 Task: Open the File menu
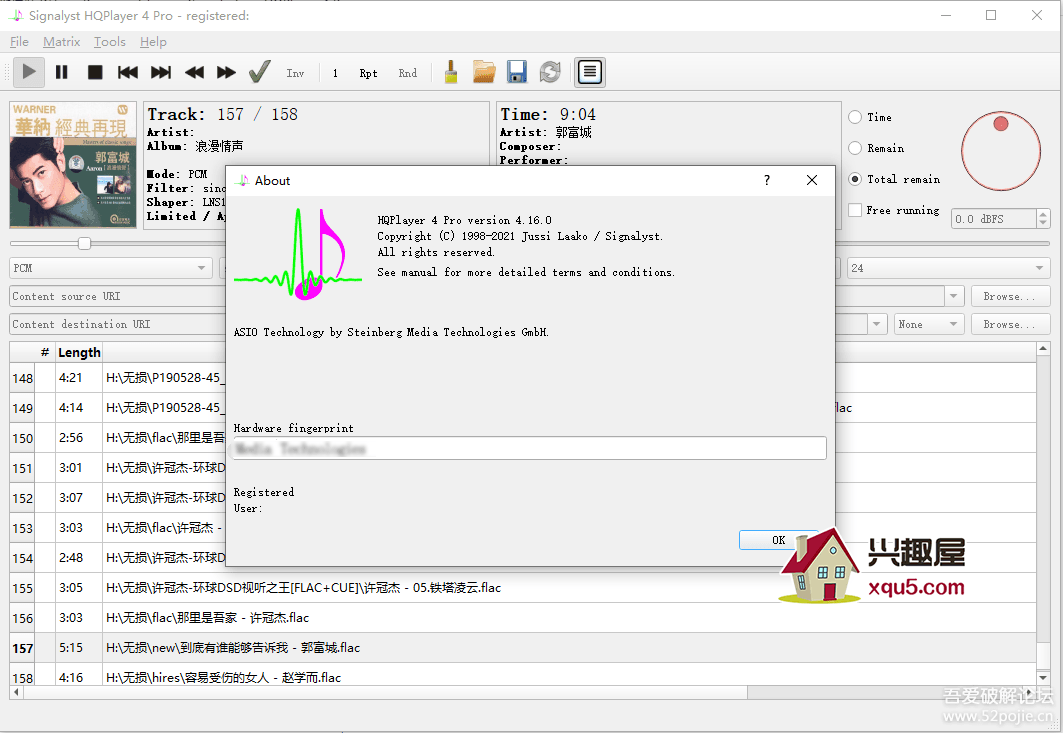[19, 42]
